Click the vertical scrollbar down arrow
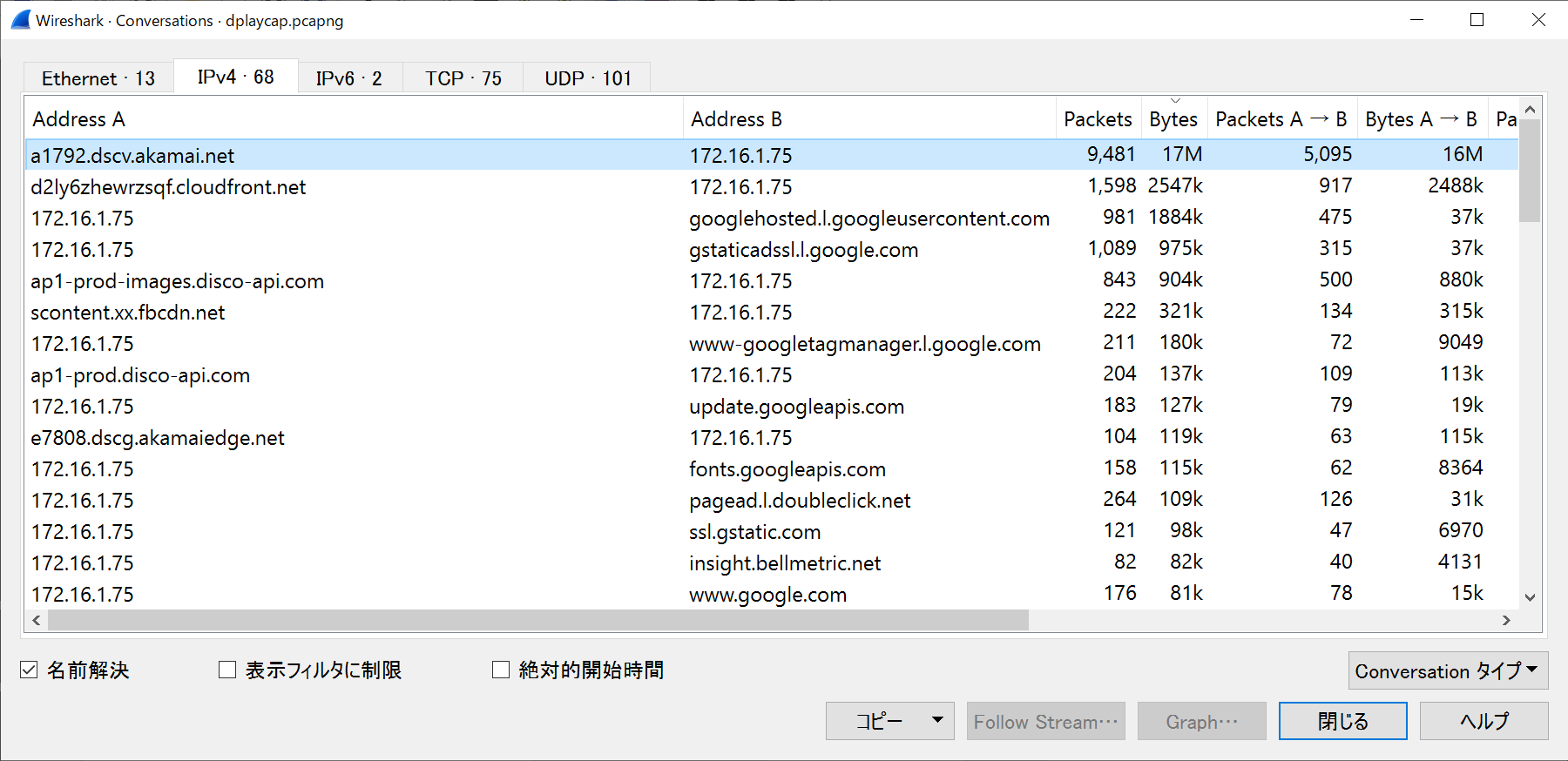1568x761 pixels. tap(1531, 597)
